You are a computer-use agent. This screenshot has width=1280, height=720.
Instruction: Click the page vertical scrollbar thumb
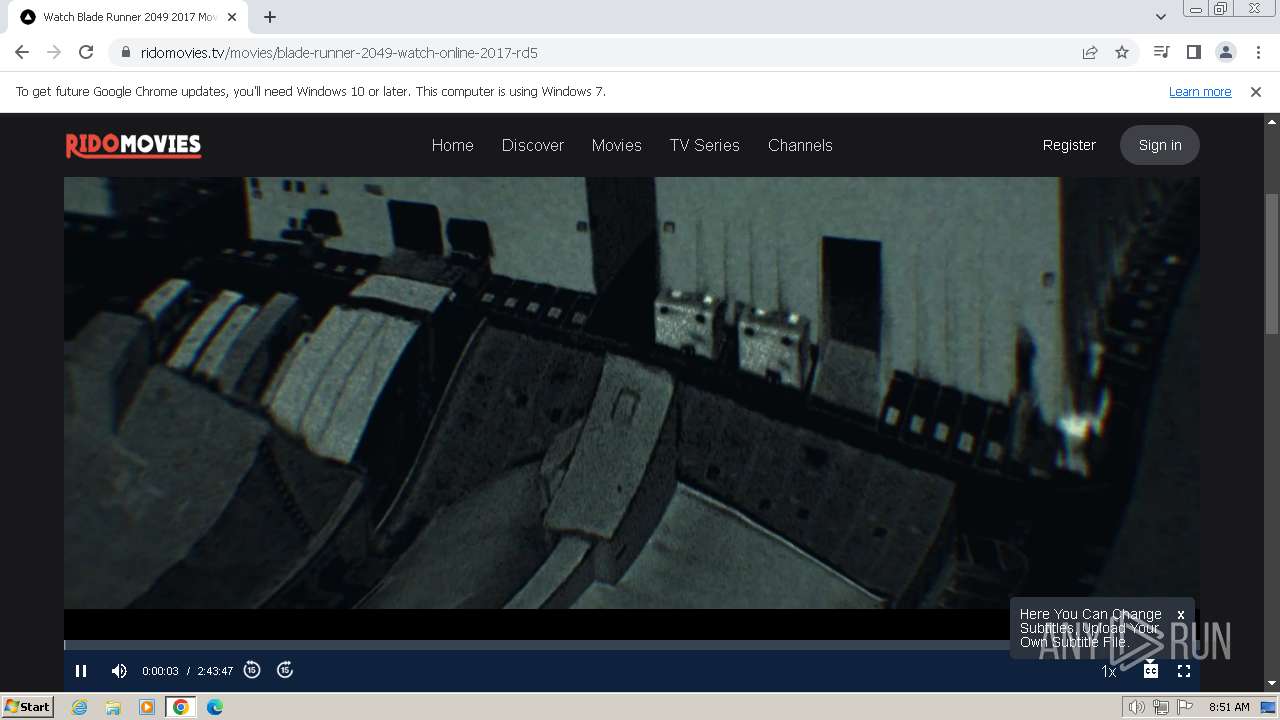point(1272,264)
